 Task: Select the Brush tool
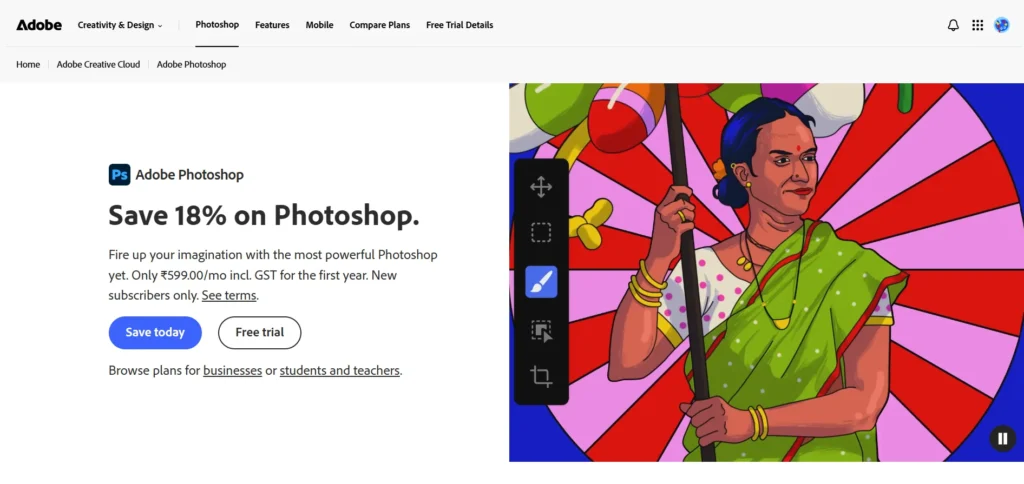pos(541,282)
